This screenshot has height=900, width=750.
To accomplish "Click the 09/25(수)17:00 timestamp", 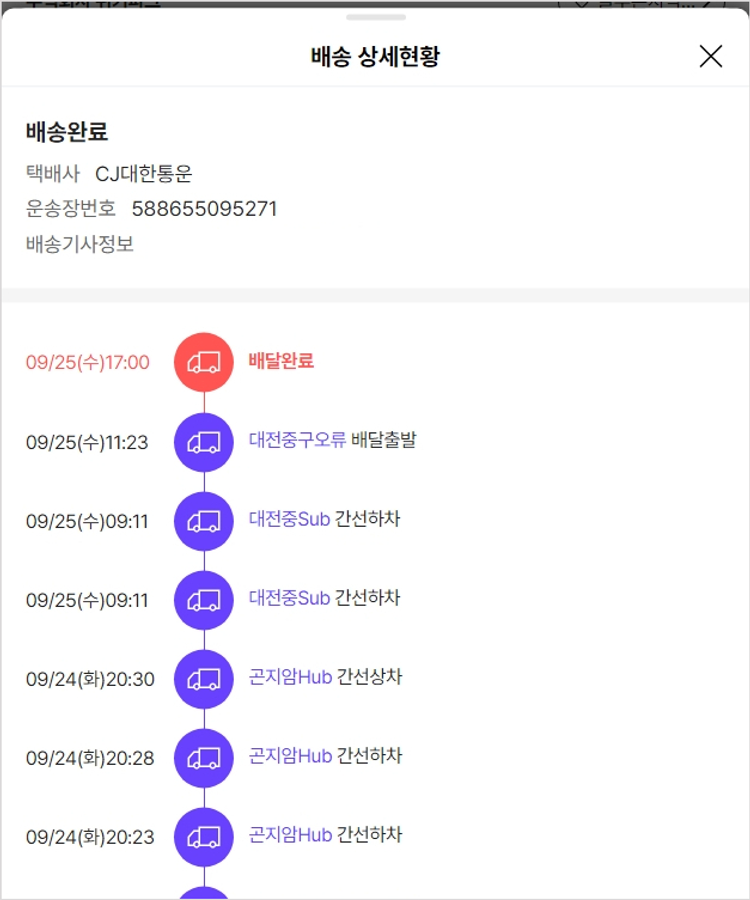I will (x=88, y=363).
